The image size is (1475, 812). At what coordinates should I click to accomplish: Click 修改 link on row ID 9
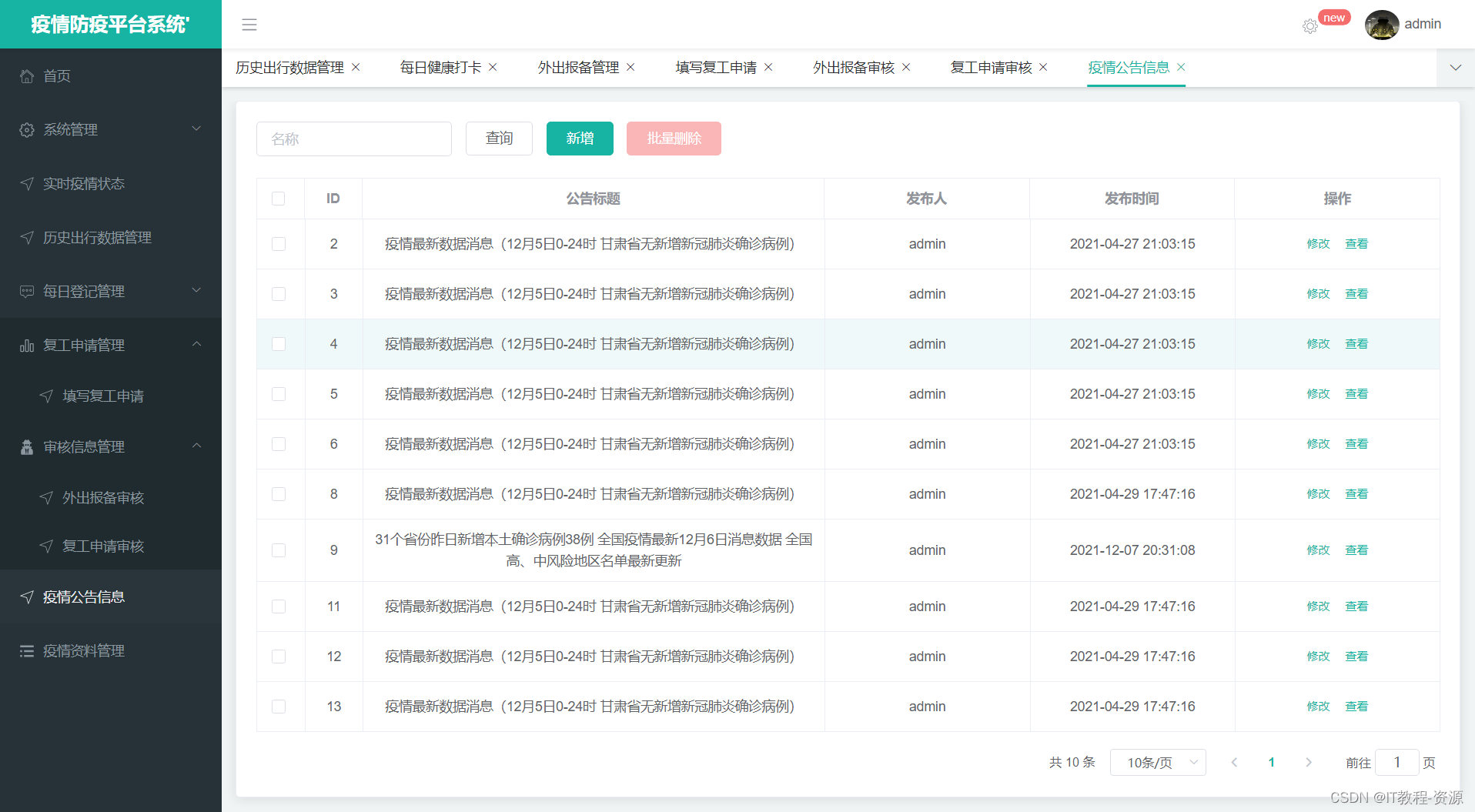click(1318, 550)
